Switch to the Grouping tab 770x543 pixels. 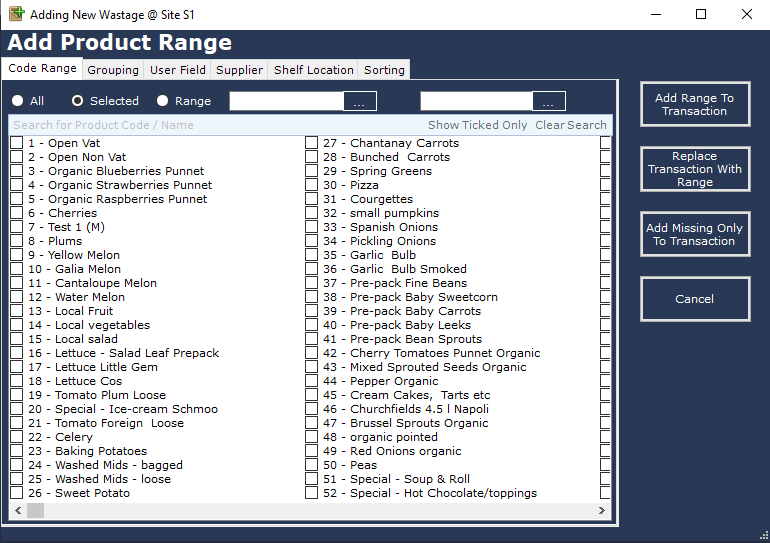point(113,70)
